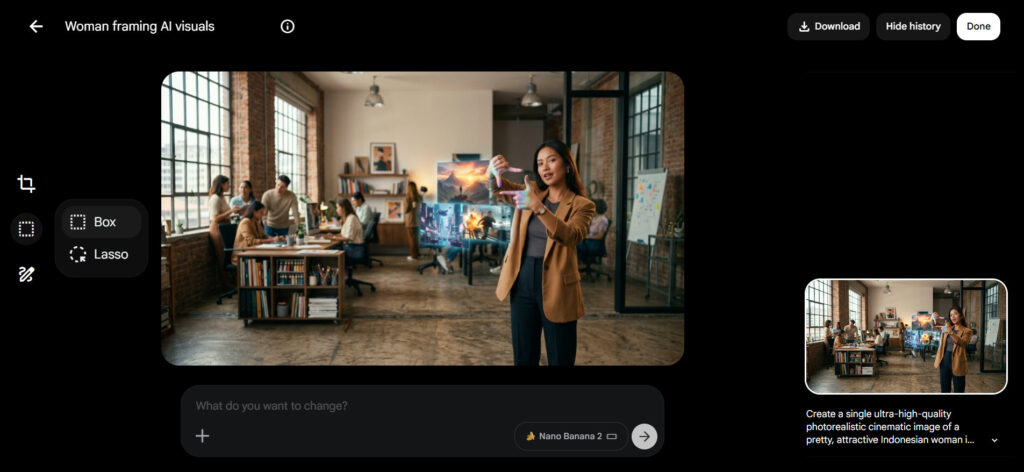This screenshot has width=1024, height=472.
Task: Click the plus icon to add attachment
Action: pos(202,436)
